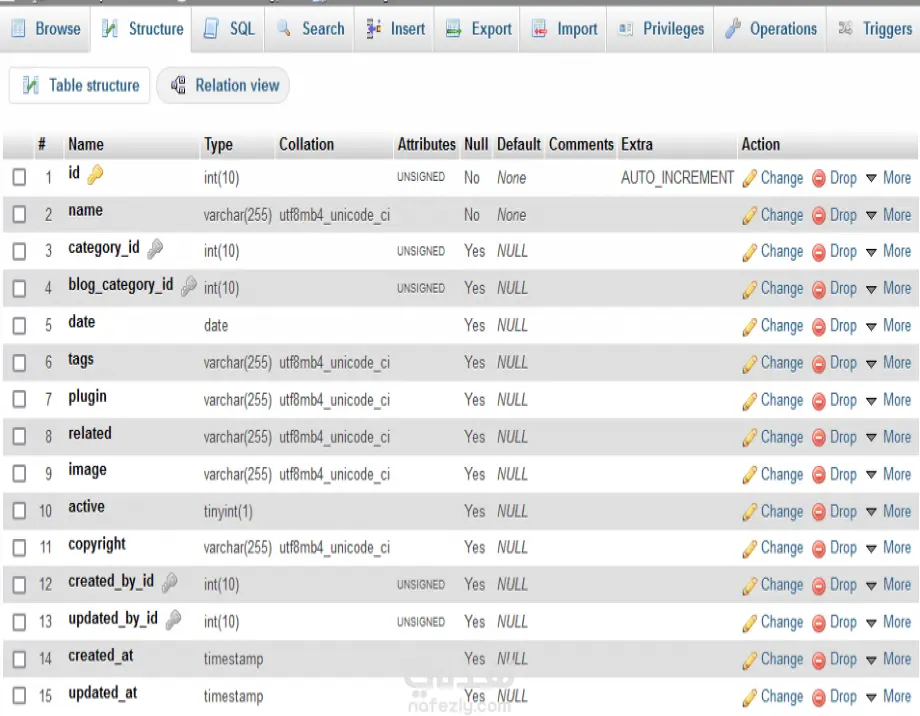Click Change link for blog_category_id column
This screenshot has height=716, width=920.
782,288
